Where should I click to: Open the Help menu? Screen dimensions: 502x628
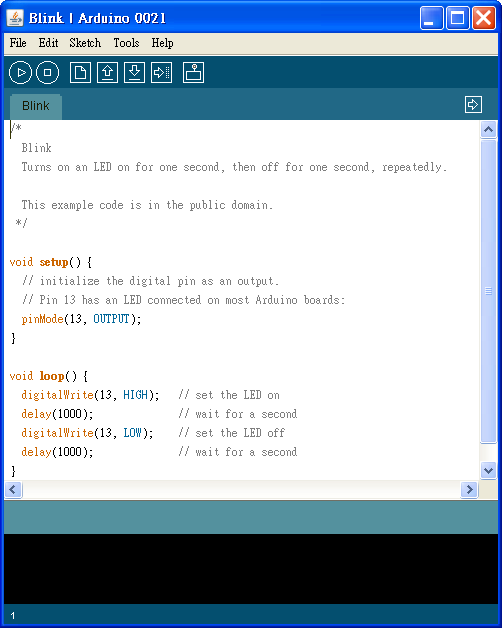coord(162,43)
